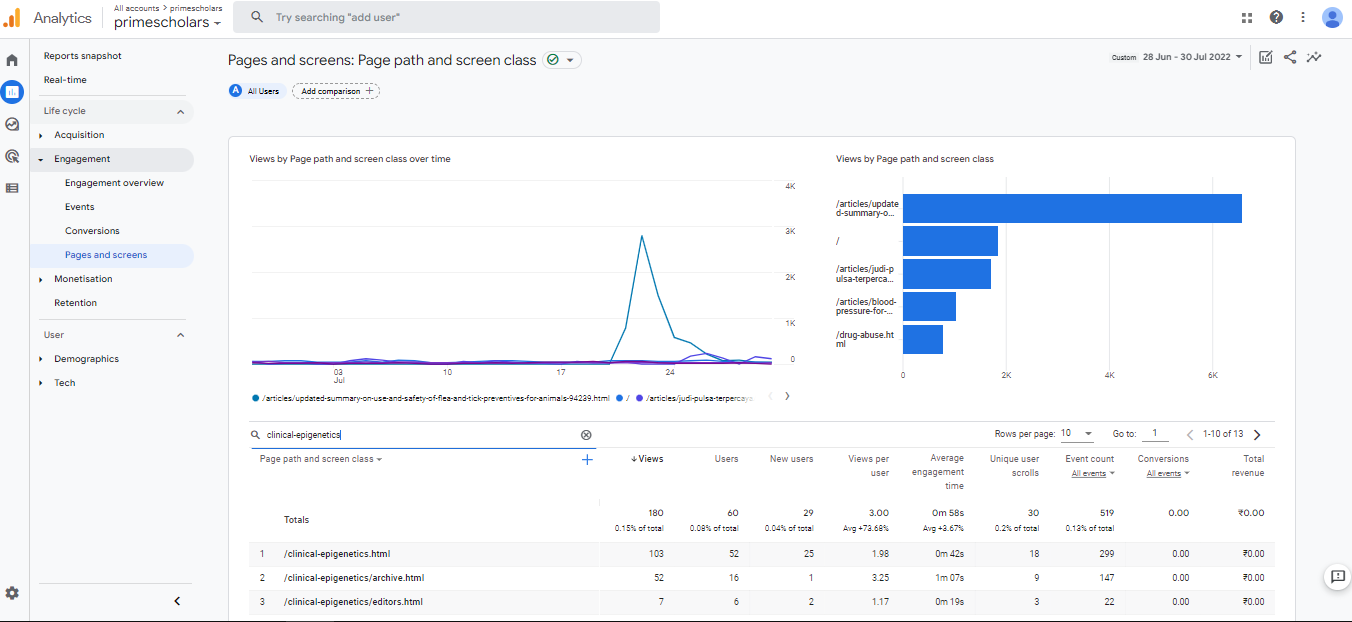Collapse the Life cycle section

click(180, 111)
